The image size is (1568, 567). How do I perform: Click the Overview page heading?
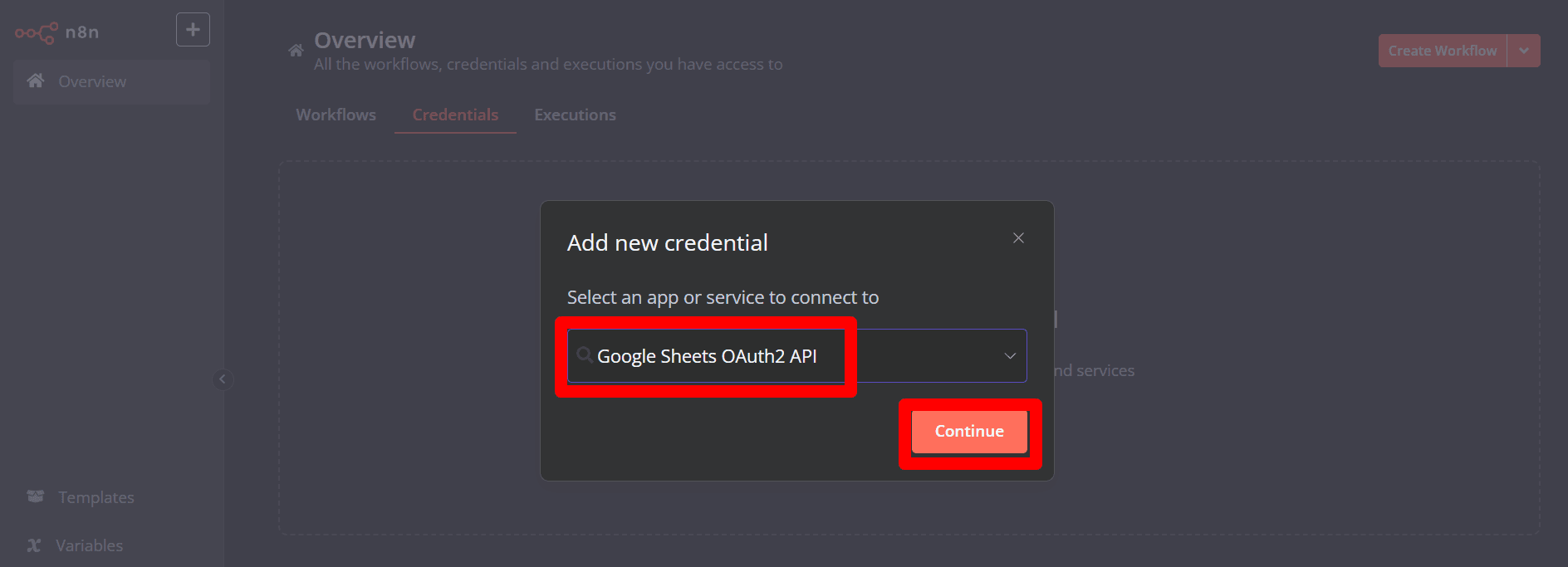pyautogui.click(x=365, y=40)
